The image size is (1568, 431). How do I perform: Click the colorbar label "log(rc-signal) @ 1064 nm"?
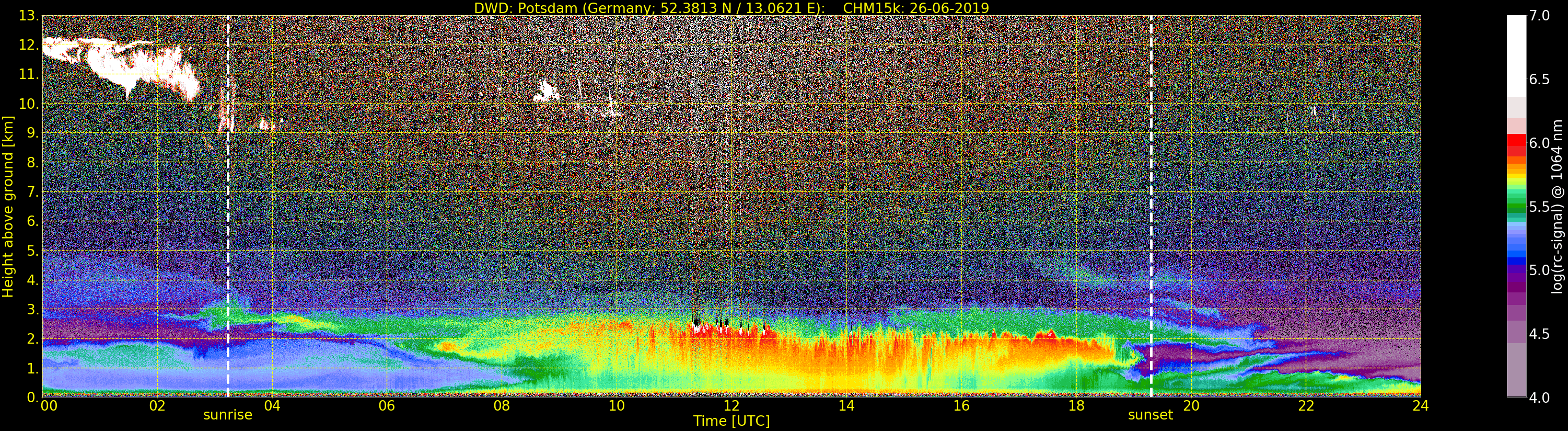tap(1557, 206)
